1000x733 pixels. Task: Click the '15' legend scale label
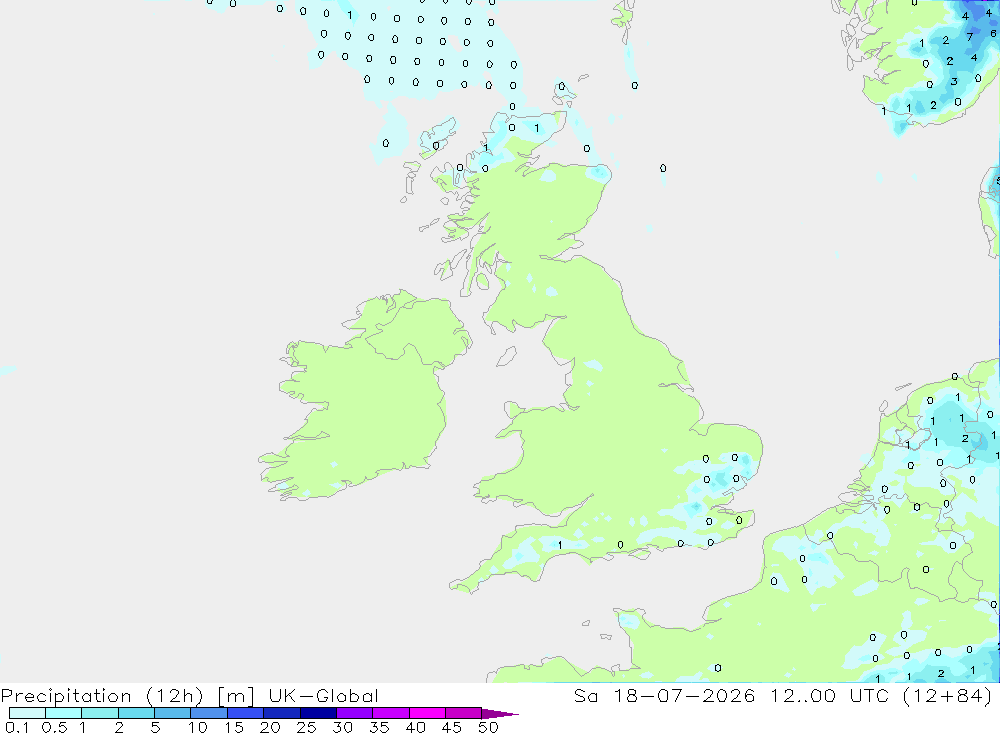(234, 727)
